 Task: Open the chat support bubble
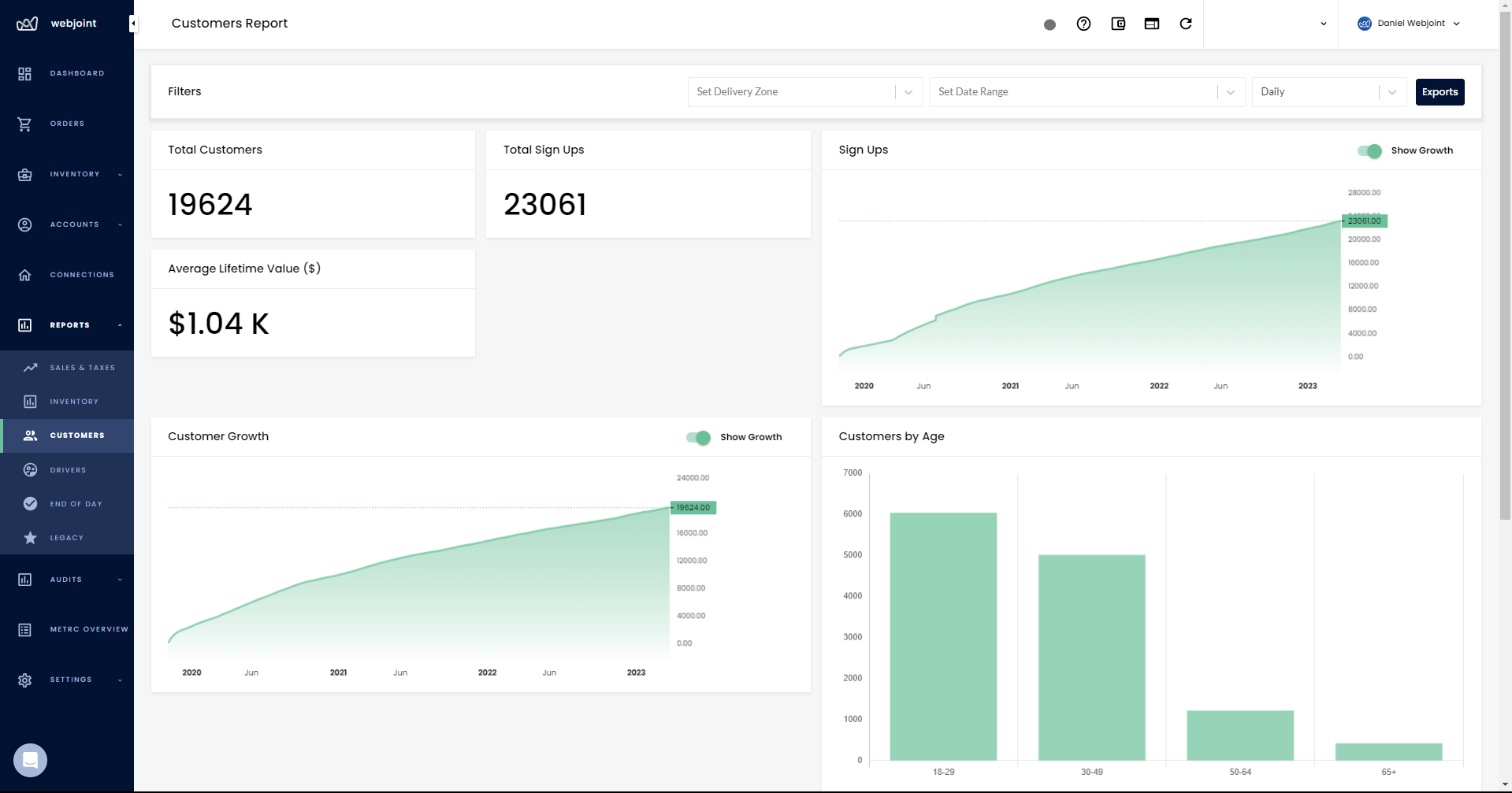click(30, 760)
